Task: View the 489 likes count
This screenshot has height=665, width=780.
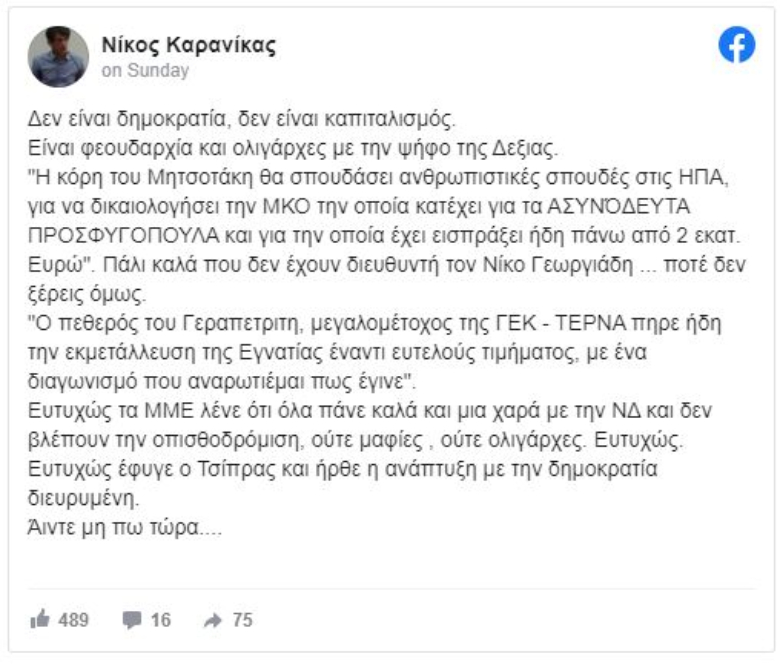Action: (x=74, y=620)
